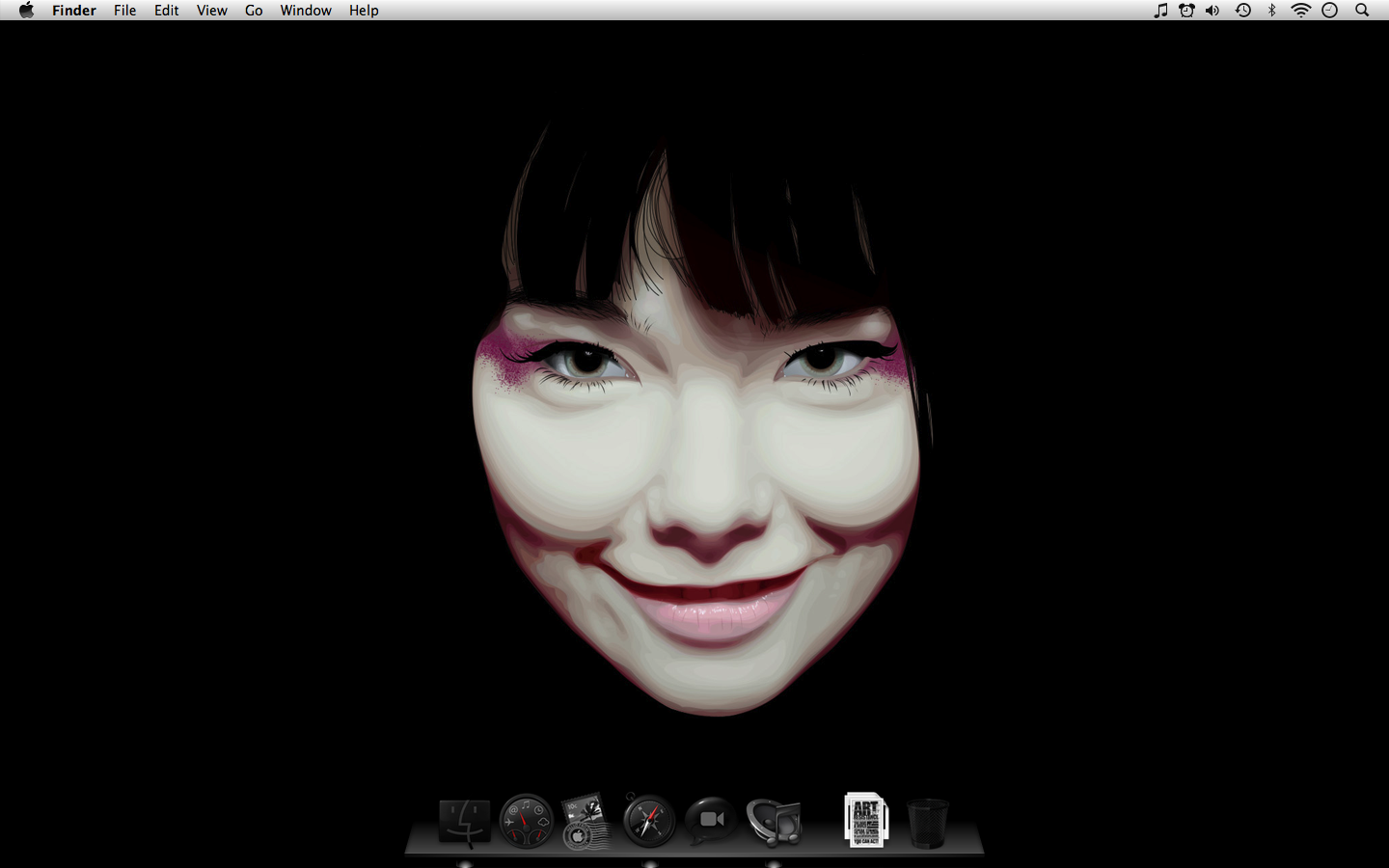
Task: Open the Window menu
Action: tap(306, 11)
